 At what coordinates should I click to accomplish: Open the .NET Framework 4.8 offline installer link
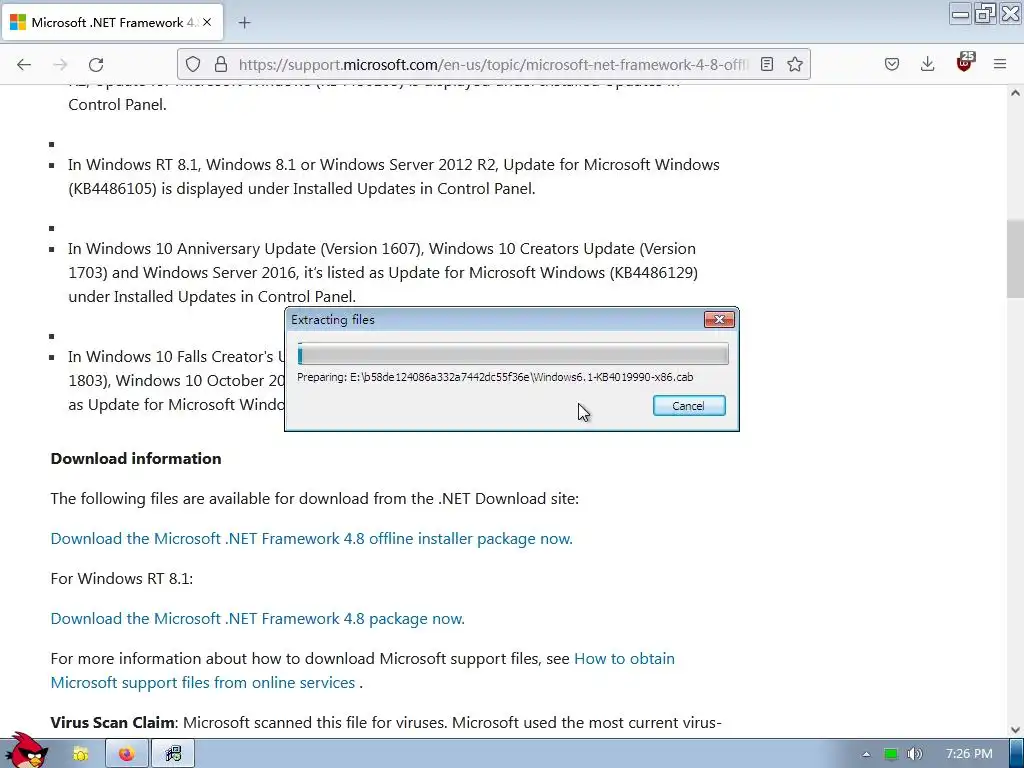[x=312, y=539]
